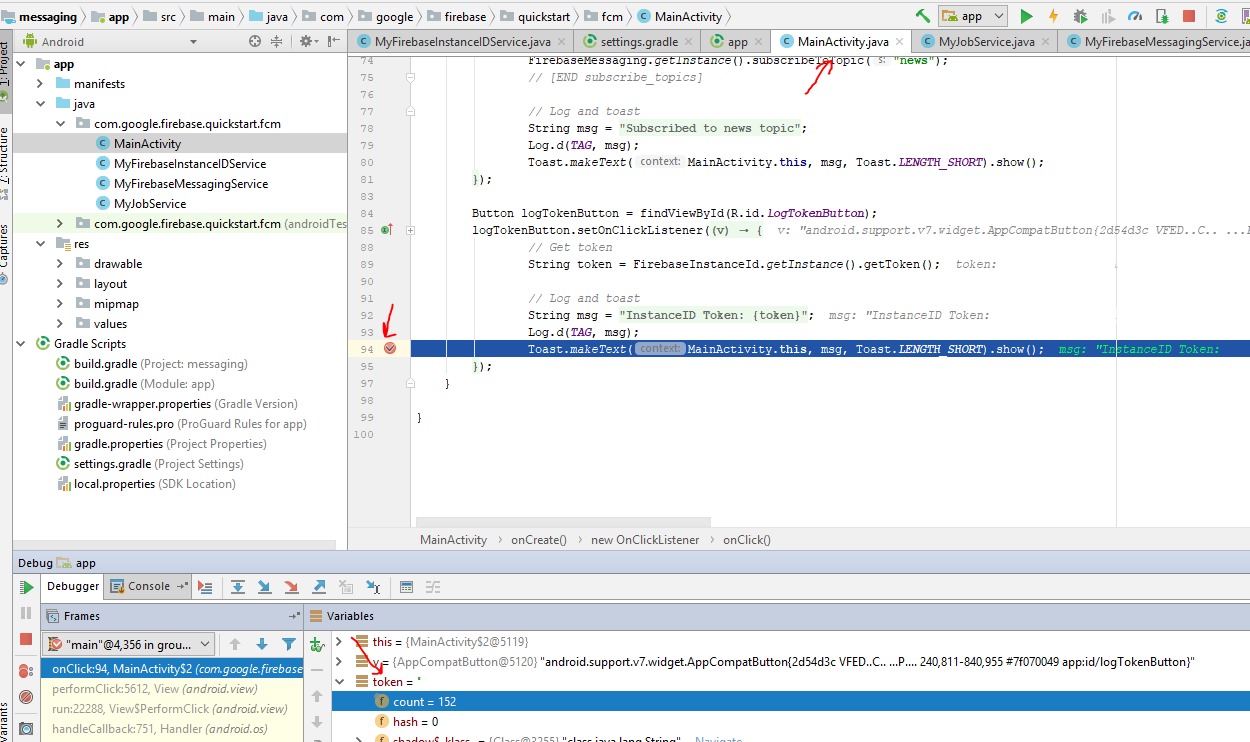This screenshot has height=742, width=1250.
Task: Close the MainActivity.java tab
Action: tap(900, 42)
